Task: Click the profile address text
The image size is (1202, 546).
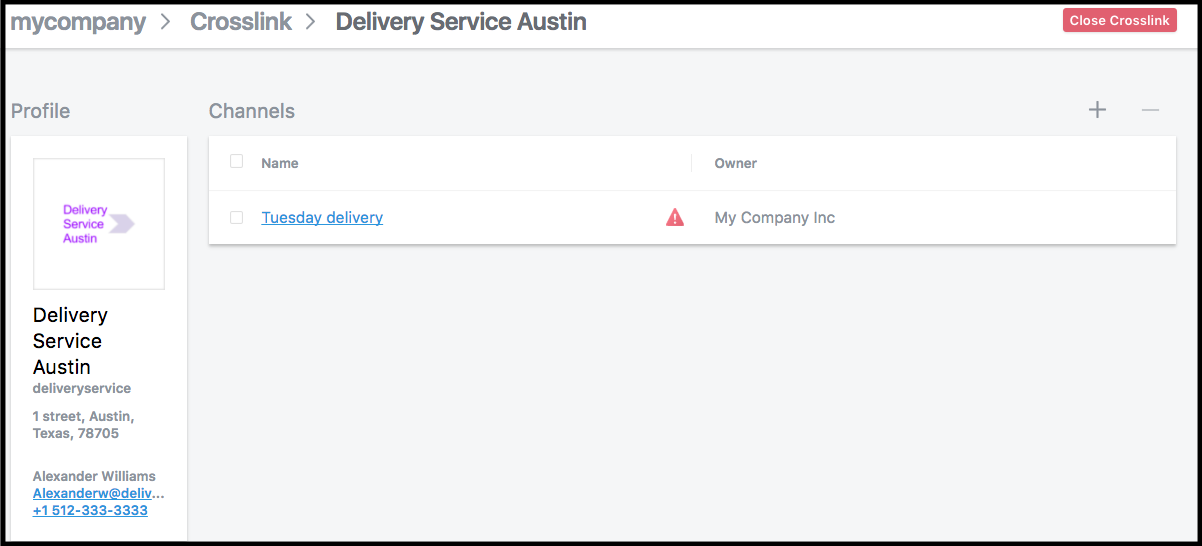Action: click(x=83, y=424)
